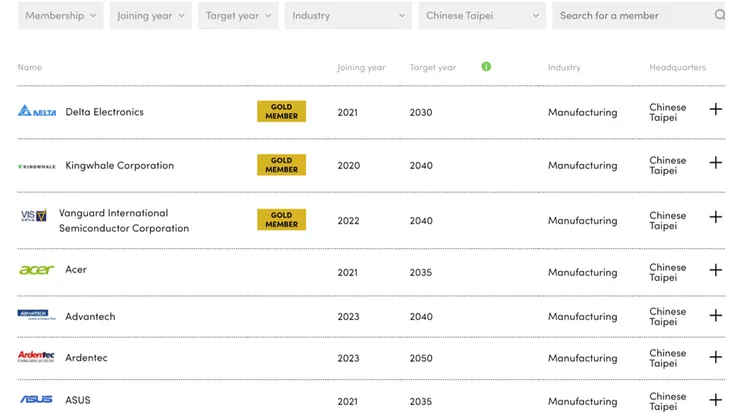Expand Kingwhale Corporation details with plus
This screenshot has width=740, height=419.
pyautogui.click(x=715, y=163)
